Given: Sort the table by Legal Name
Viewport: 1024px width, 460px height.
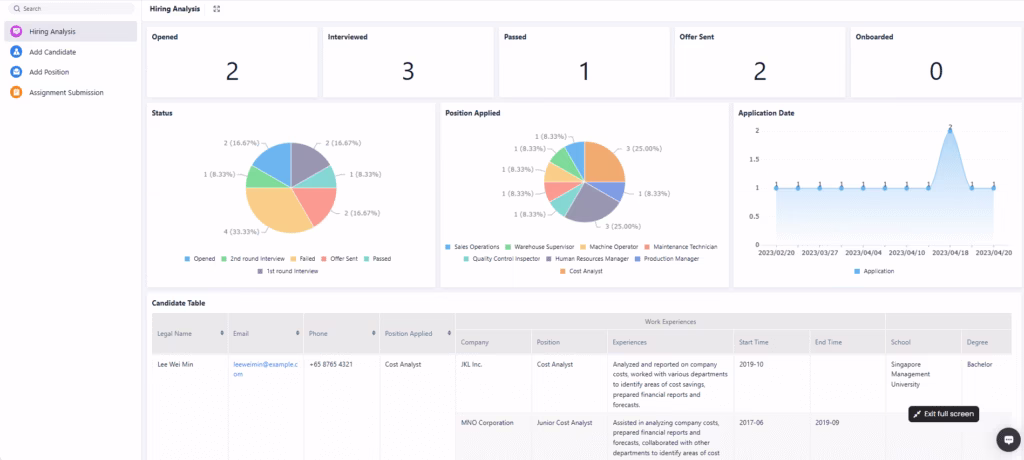Looking at the screenshot, I should tap(220, 333).
